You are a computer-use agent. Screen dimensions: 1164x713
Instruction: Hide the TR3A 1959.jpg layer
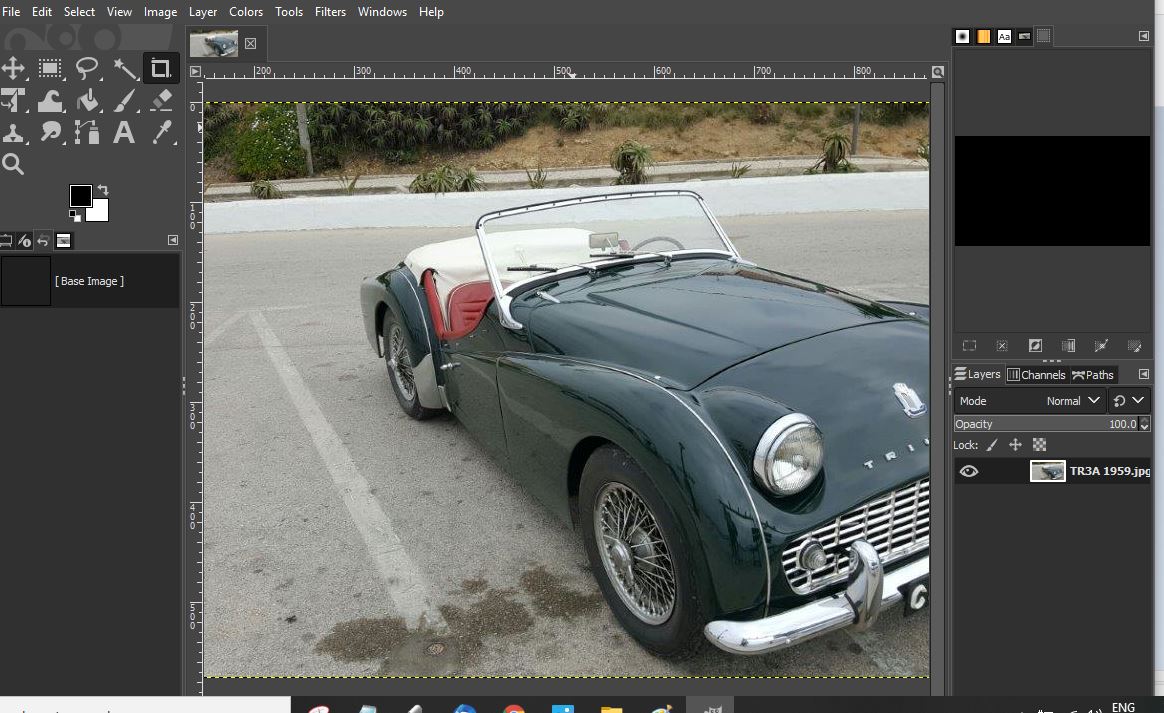(968, 471)
